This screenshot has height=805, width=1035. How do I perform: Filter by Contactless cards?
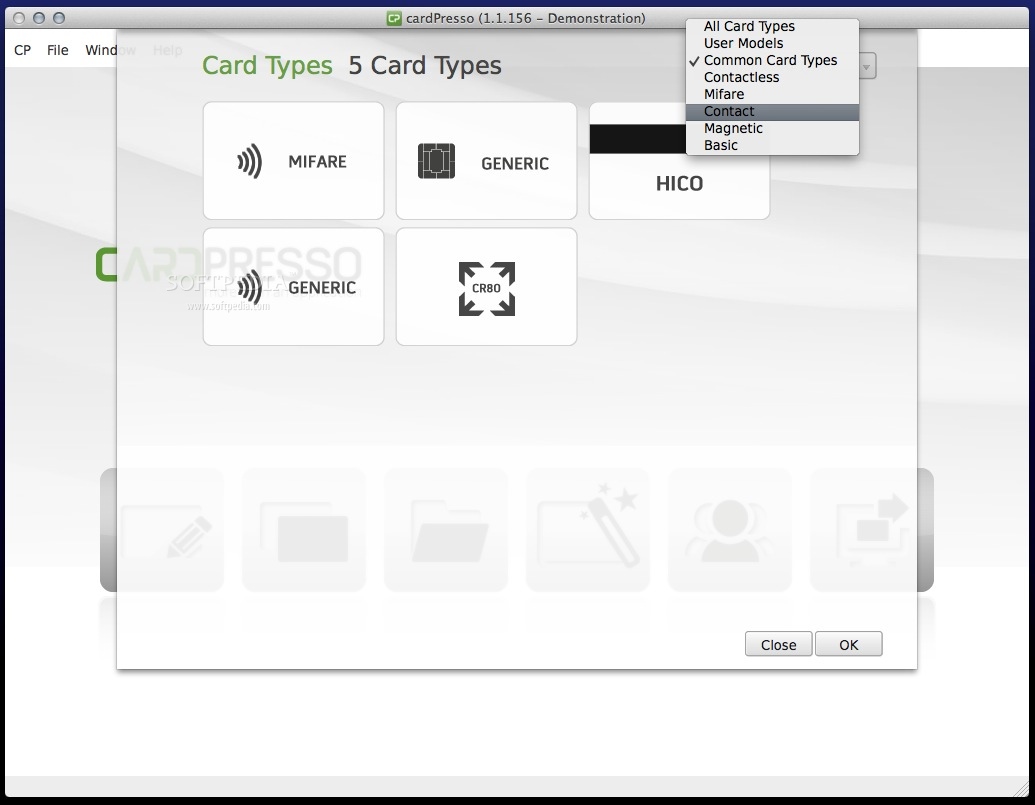[x=772, y=78]
